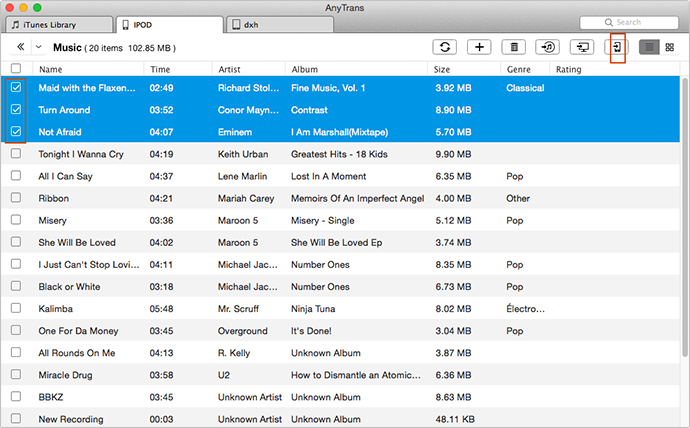Image resolution: width=690 pixels, height=428 pixels.
Task: Check the One For Da Money checkbox
Action: [16, 329]
